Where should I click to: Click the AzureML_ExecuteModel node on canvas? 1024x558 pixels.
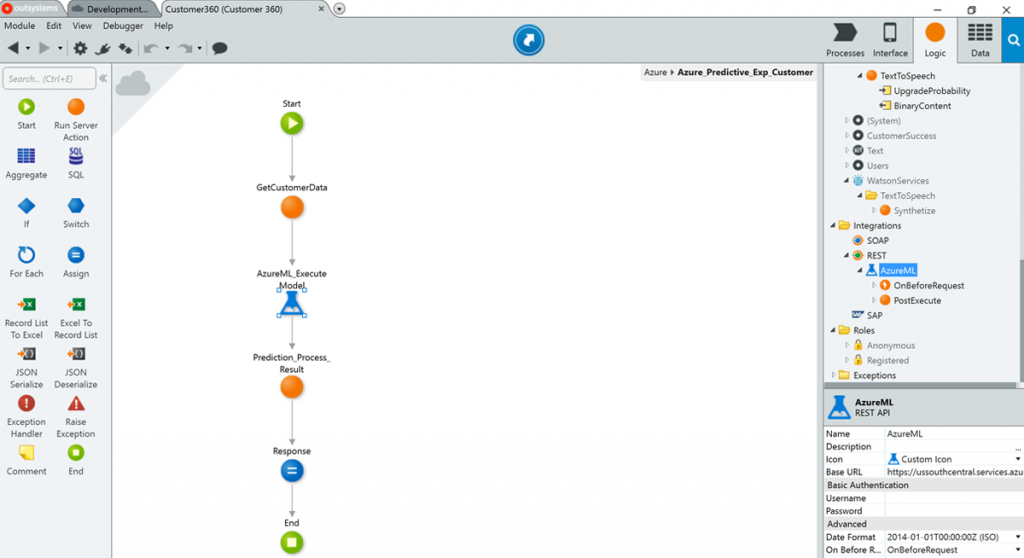[x=291, y=304]
